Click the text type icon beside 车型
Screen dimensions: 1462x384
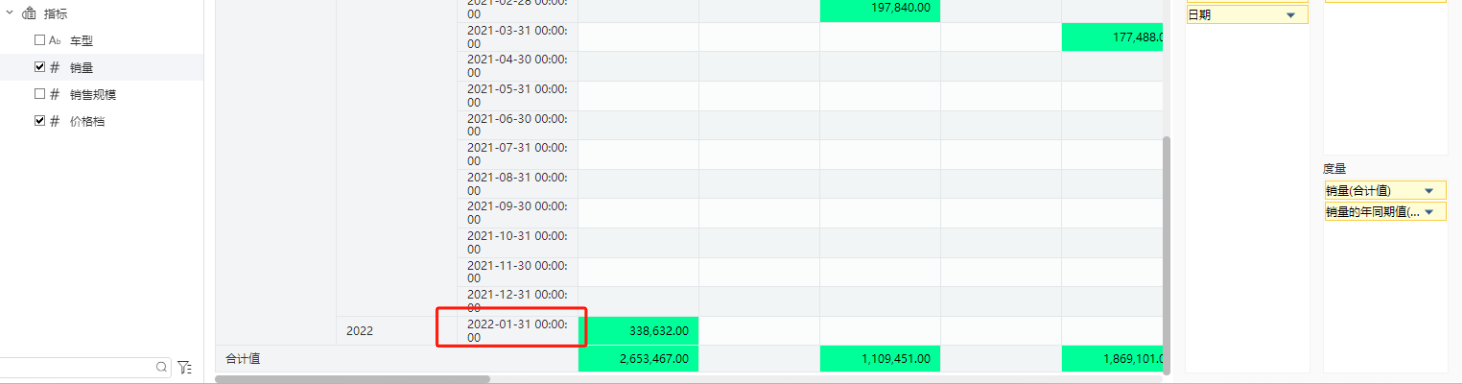tap(55, 40)
